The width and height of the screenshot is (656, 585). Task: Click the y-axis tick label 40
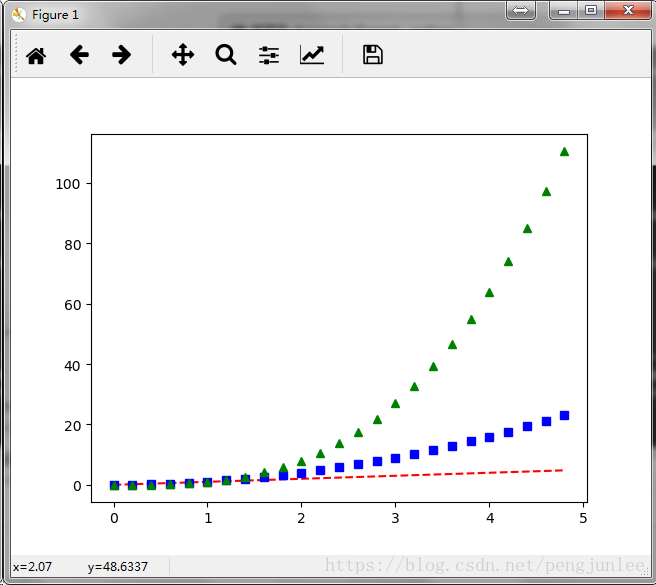click(x=72, y=366)
